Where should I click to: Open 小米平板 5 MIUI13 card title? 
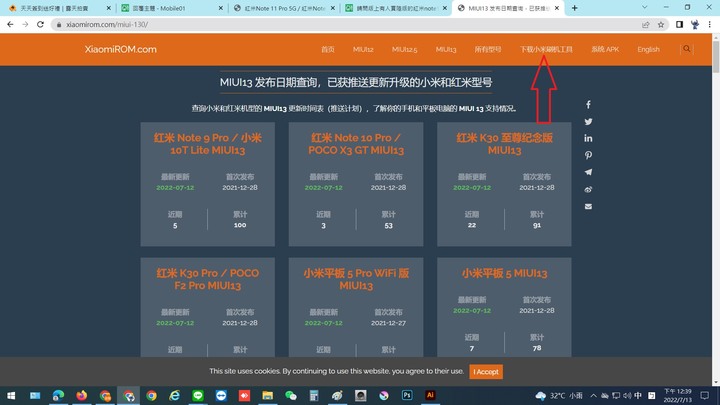click(x=504, y=273)
